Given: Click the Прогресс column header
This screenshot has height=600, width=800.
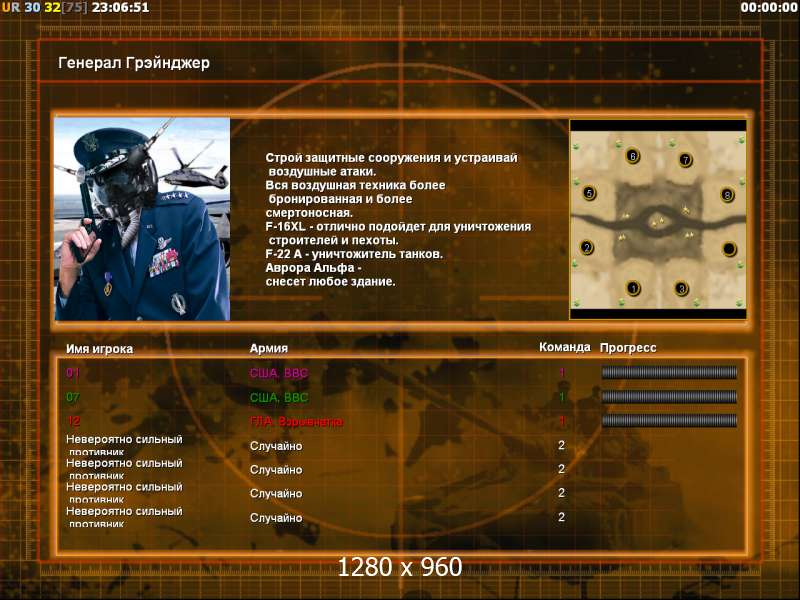Looking at the screenshot, I should 628,348.
